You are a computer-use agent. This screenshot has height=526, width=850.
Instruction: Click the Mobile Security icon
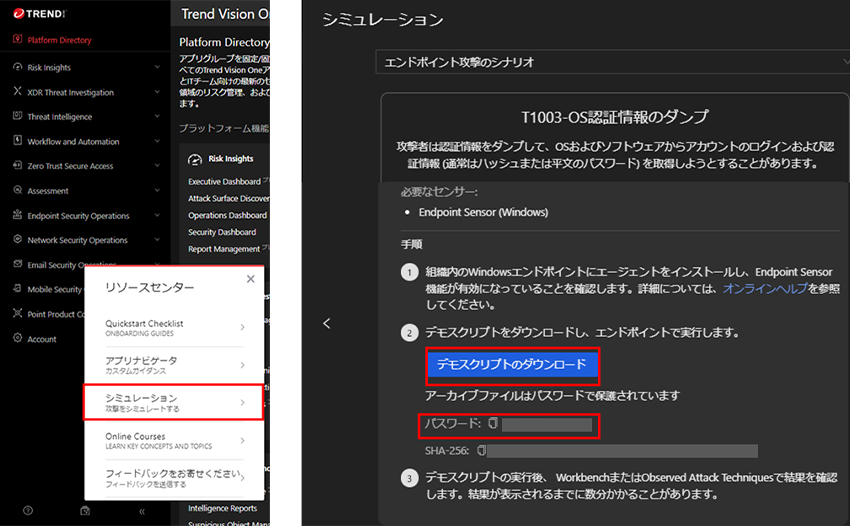(x=17, y=288)
